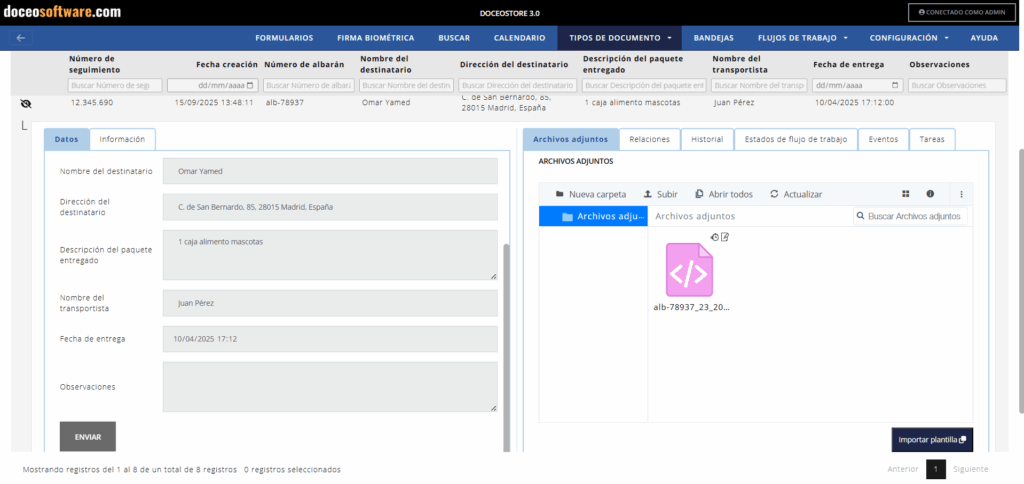The image size is (1024, 484).
Task: Open the Configuración dropdown menu
Action: pyautogui.click(x=909, y=38)
